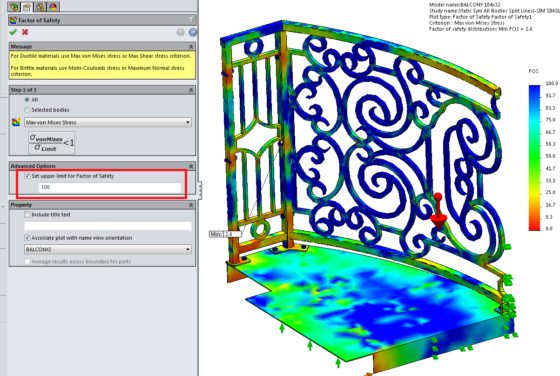Viewport: 560px width, 376px height.
Task: Open the FeatureManager design tree tab
Action: [x=14, y=6]
